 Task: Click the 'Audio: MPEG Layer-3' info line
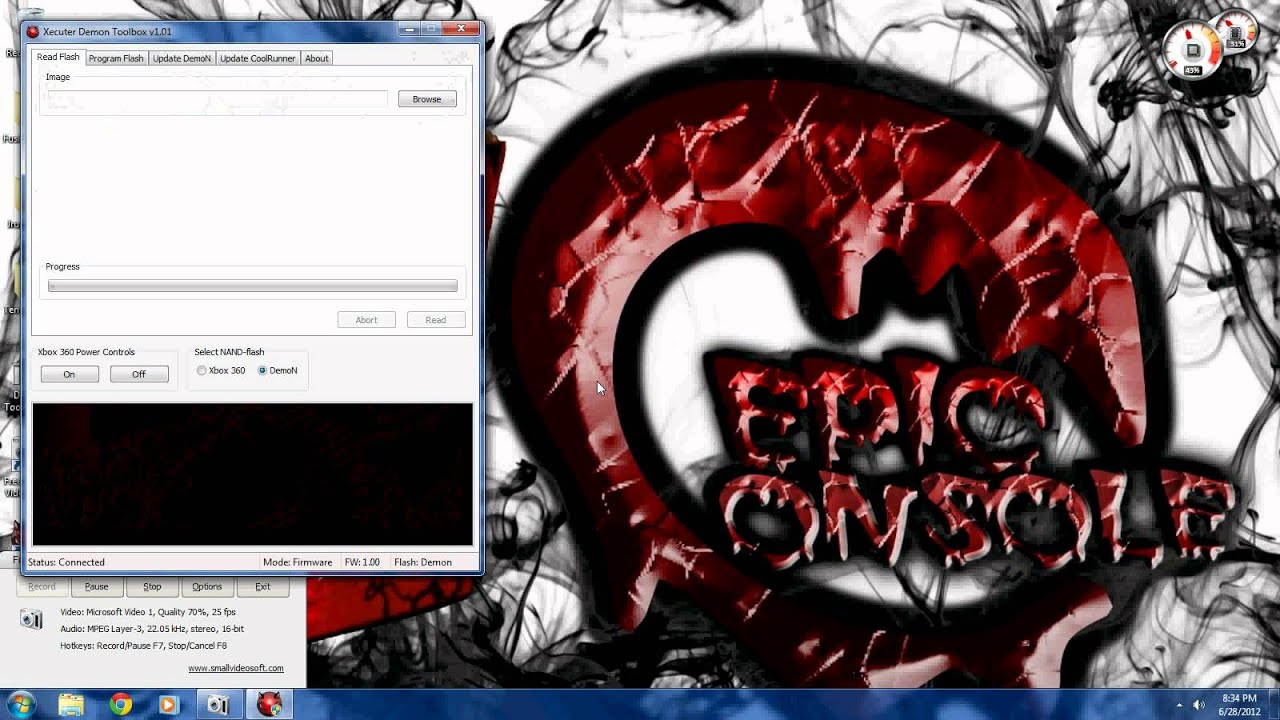(152, 629)
